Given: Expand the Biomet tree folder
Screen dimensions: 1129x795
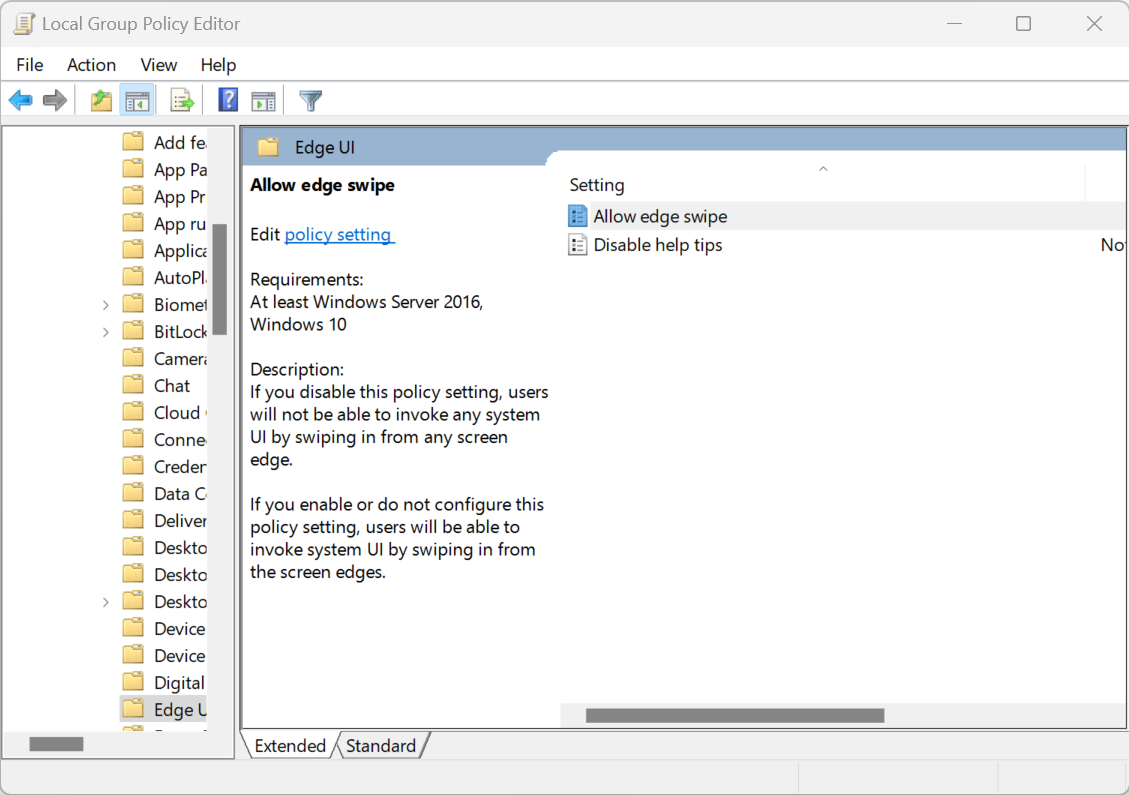Looking at the screenshot, I should [106, 305].
